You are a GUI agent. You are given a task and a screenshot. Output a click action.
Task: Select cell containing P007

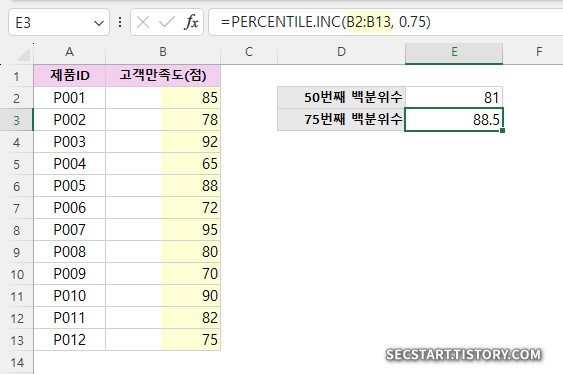[x=70, y=230]
